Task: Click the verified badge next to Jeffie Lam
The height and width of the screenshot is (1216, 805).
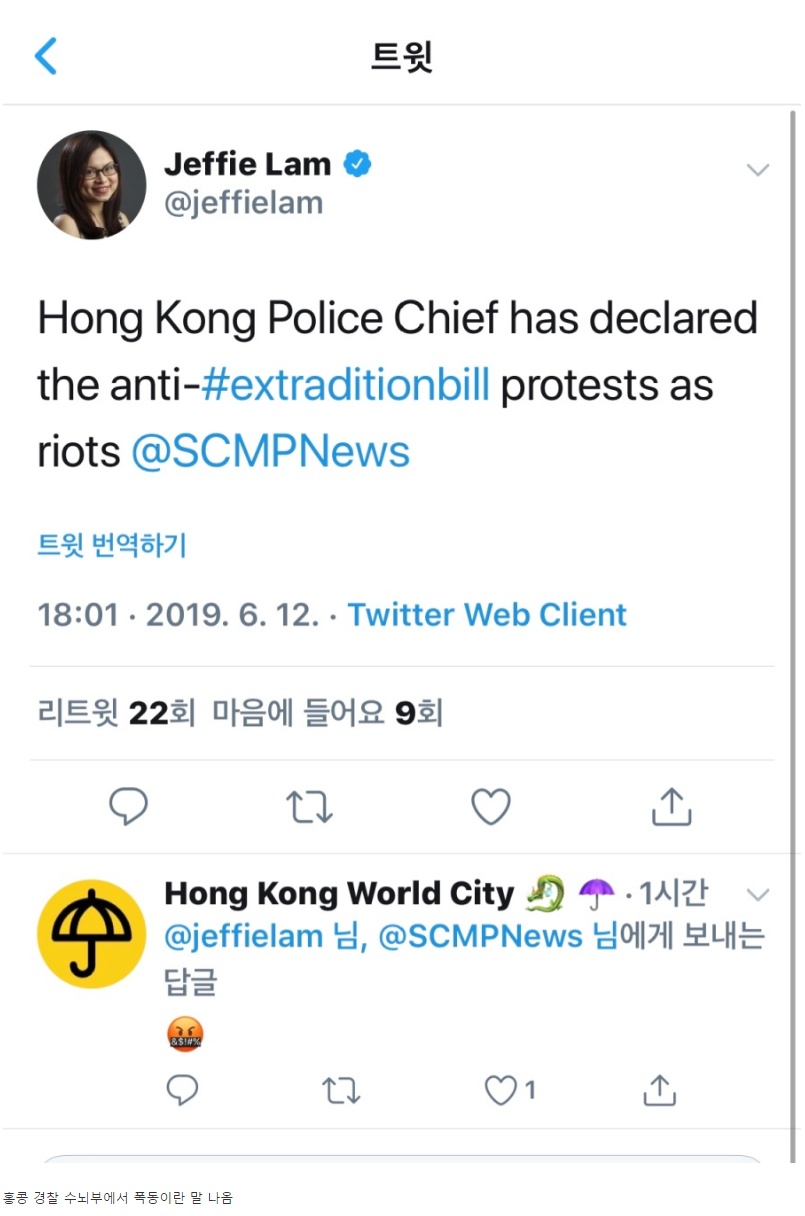Action: pos(356,163)
